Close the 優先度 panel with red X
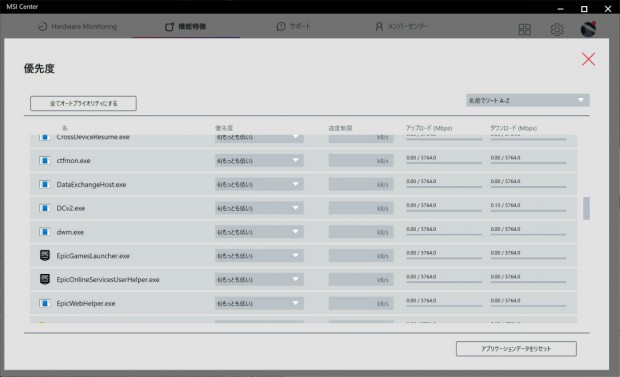 (x=588, y=59)
